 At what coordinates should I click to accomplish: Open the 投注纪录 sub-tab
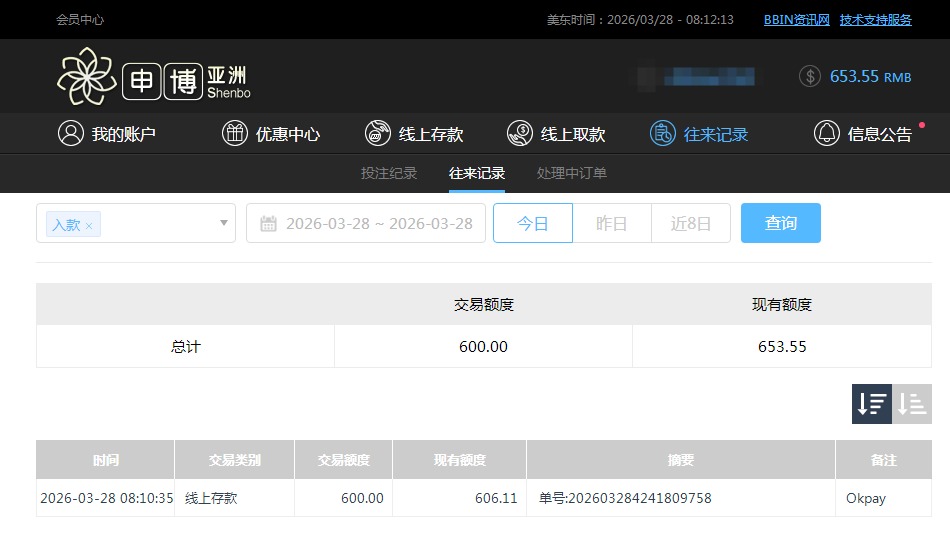pos(389,173)
